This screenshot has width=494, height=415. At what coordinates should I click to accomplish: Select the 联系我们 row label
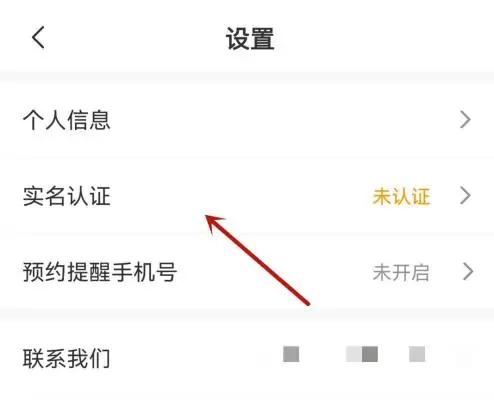tap(66, 358)
